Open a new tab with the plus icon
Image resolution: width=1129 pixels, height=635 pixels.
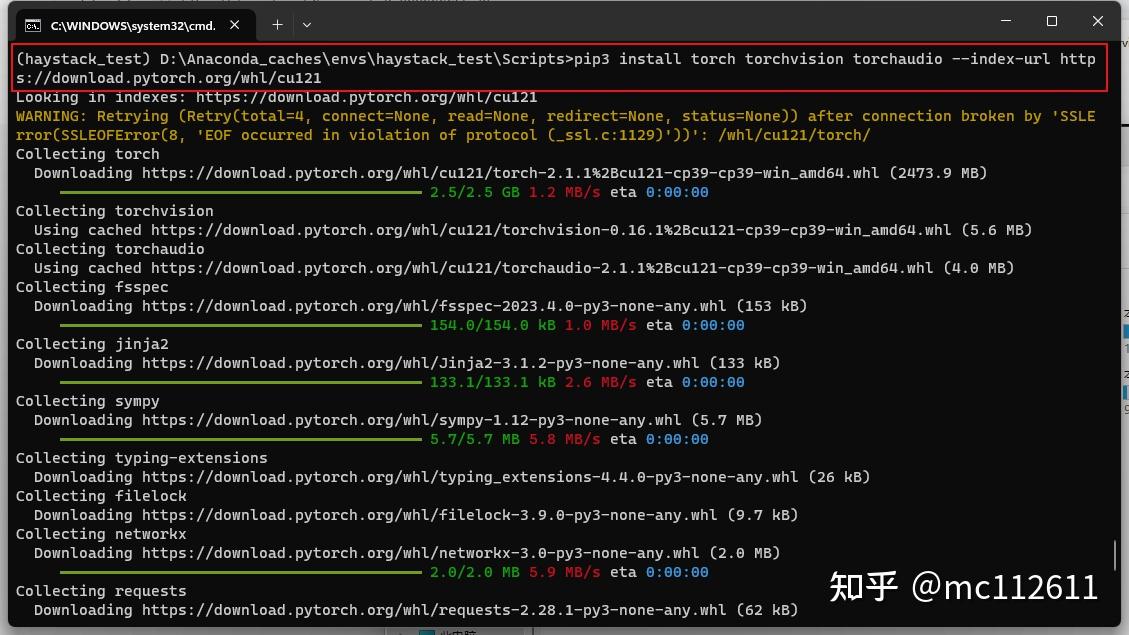pyautogui.click(x=277, y=25)
